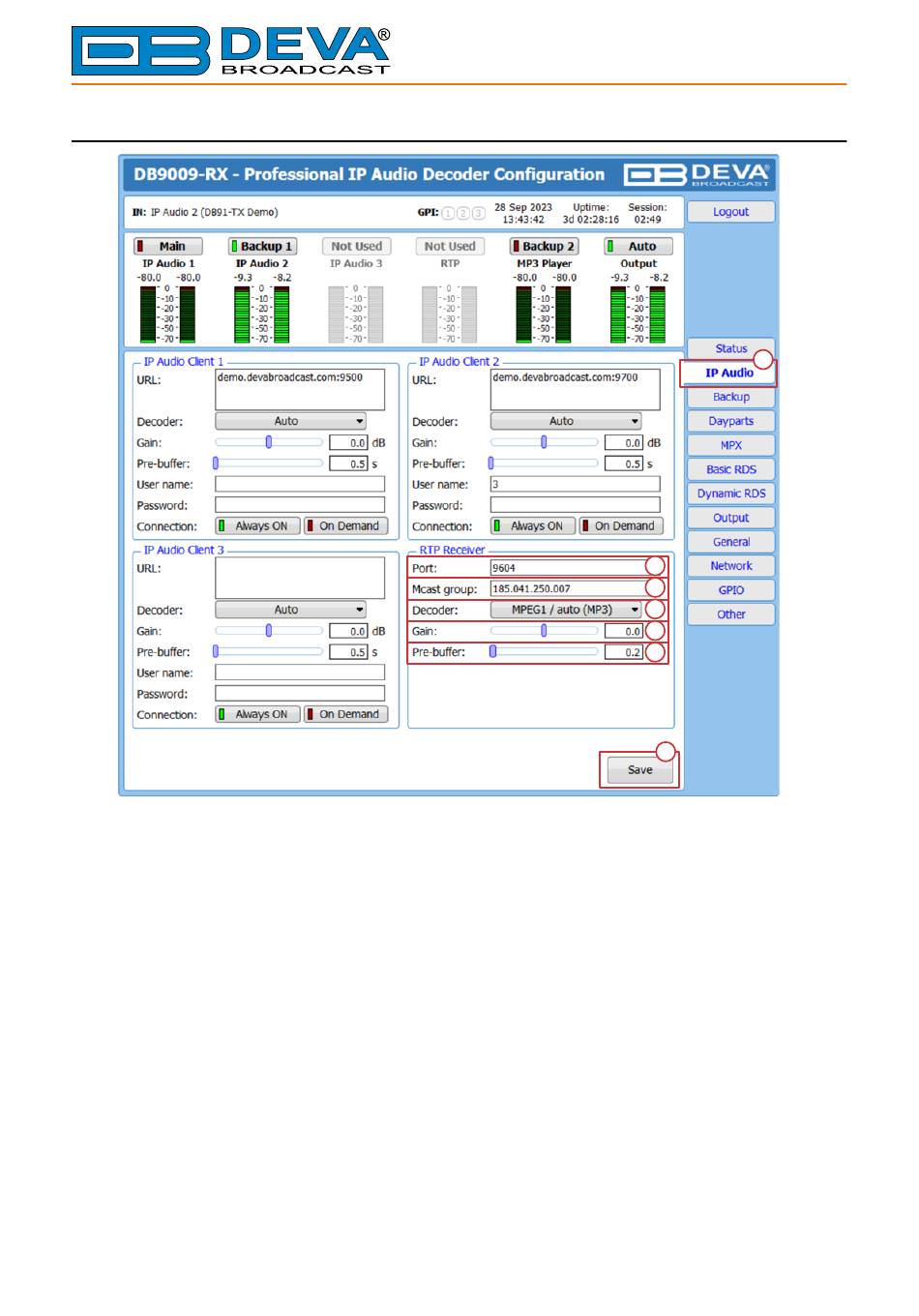The height and width of the screenshot is (1316, 919).
Task: Set IP Audio Client 1 connection to Always ON
Action: 257,526
